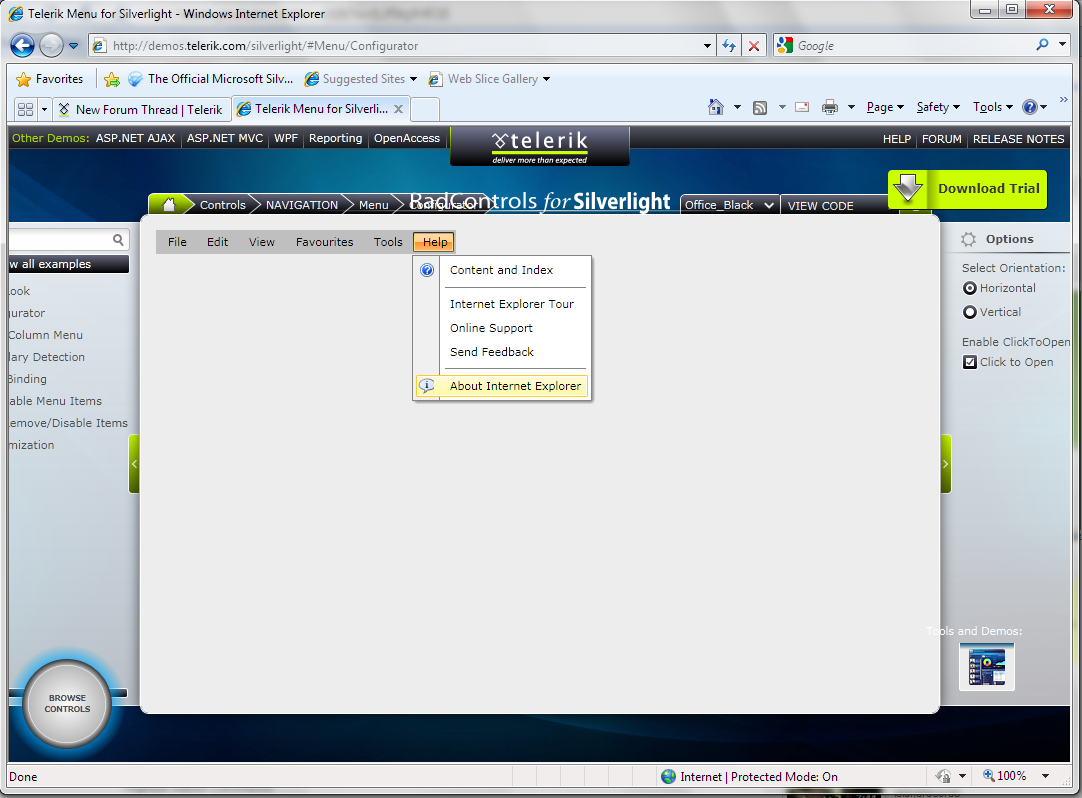Open the View menu item
Image resolution: width=1082 pixels, height=798 pixels.
pyautogui.click(x=262, y=242)
